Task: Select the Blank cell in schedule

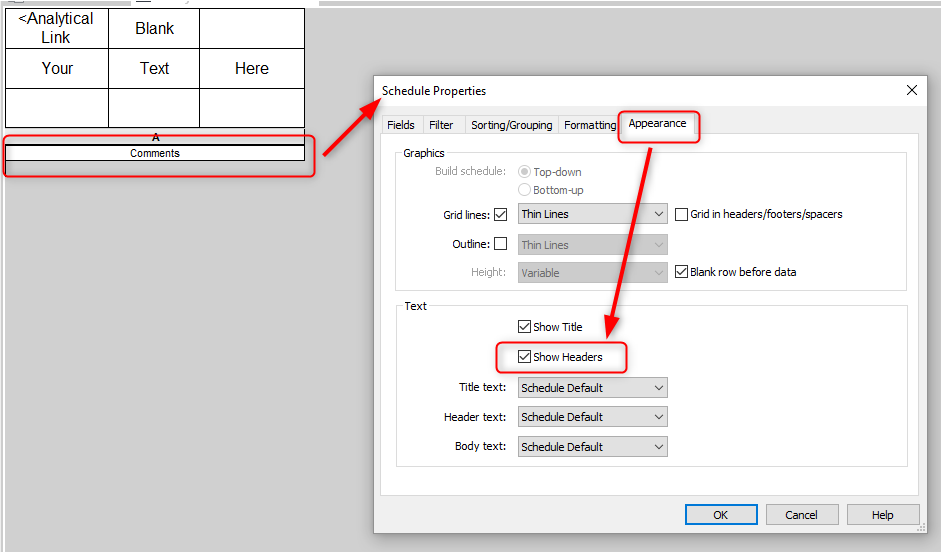Action: pyautogui.click(x=154, y=28)
